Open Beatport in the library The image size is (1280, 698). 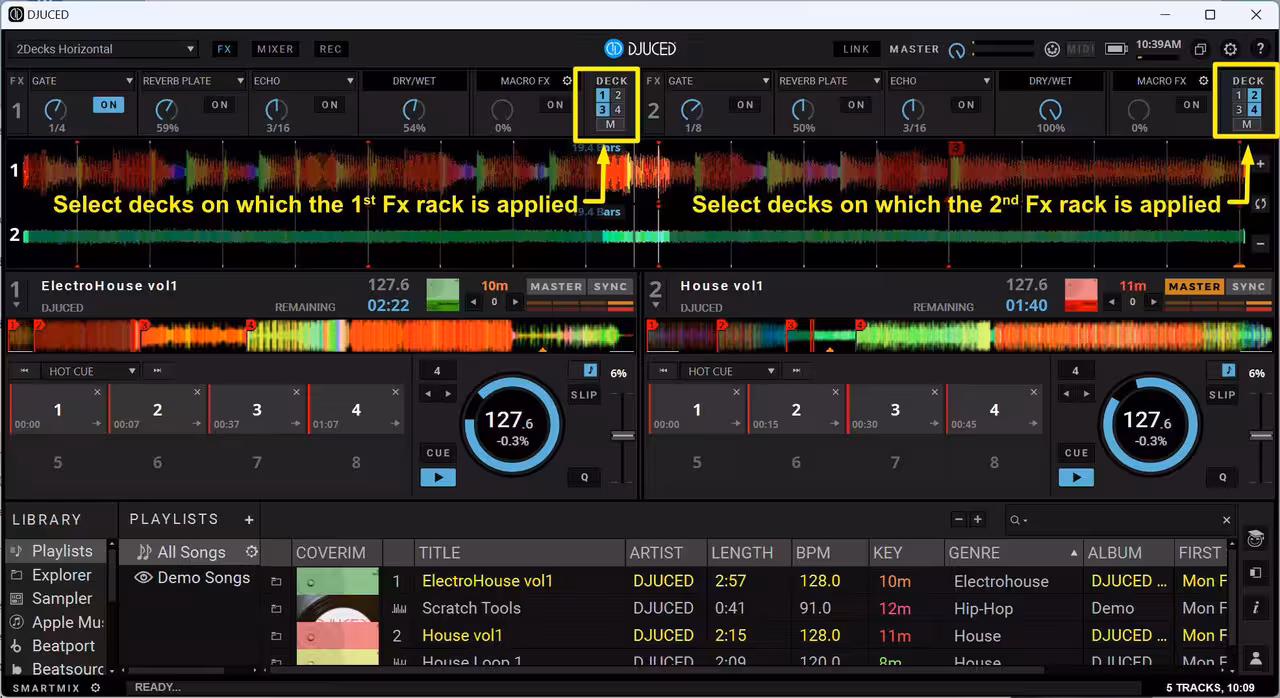pos(61,646)
